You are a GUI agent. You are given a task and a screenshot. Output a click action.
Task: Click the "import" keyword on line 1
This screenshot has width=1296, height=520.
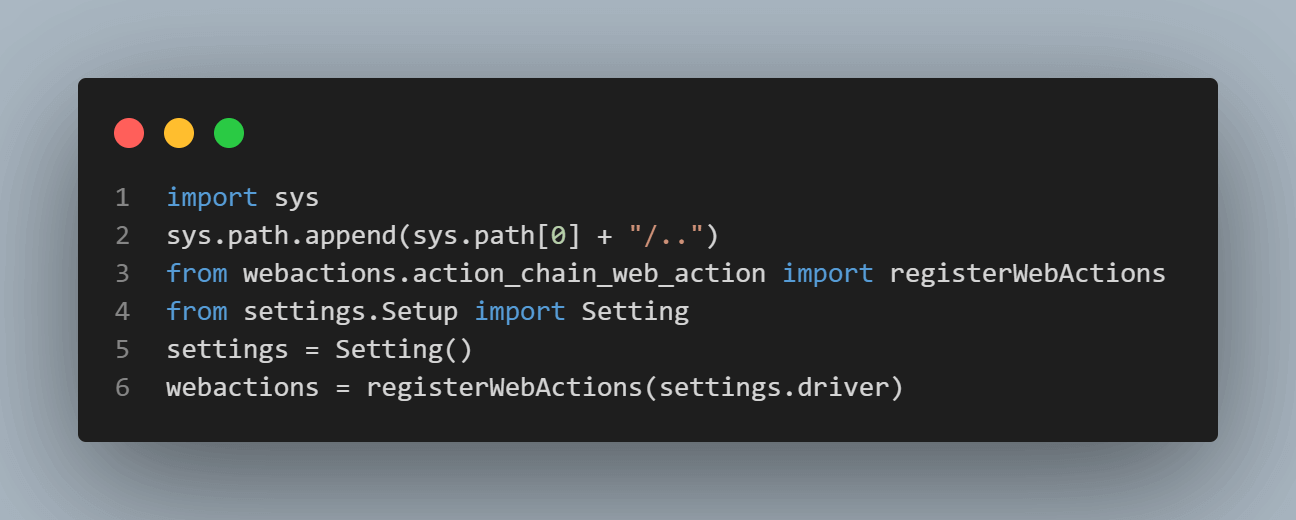pos(212,198)
